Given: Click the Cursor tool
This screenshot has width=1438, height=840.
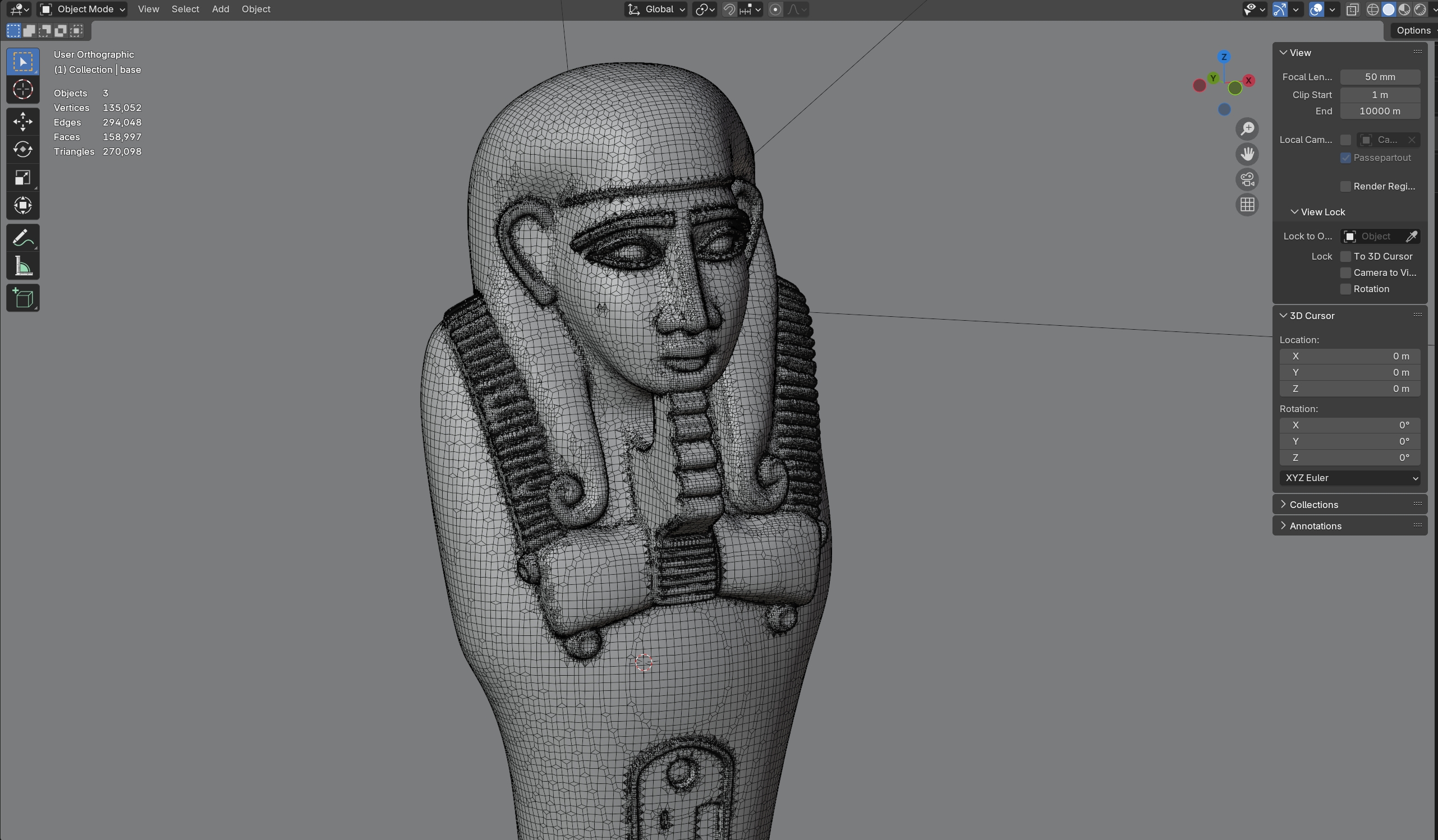Looking at the screenshot, I should [x=23, y=90].
